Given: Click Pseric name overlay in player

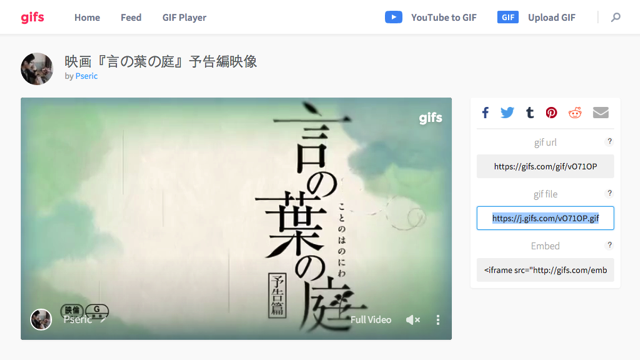Looking at the screenshot, I should point(78,320).
